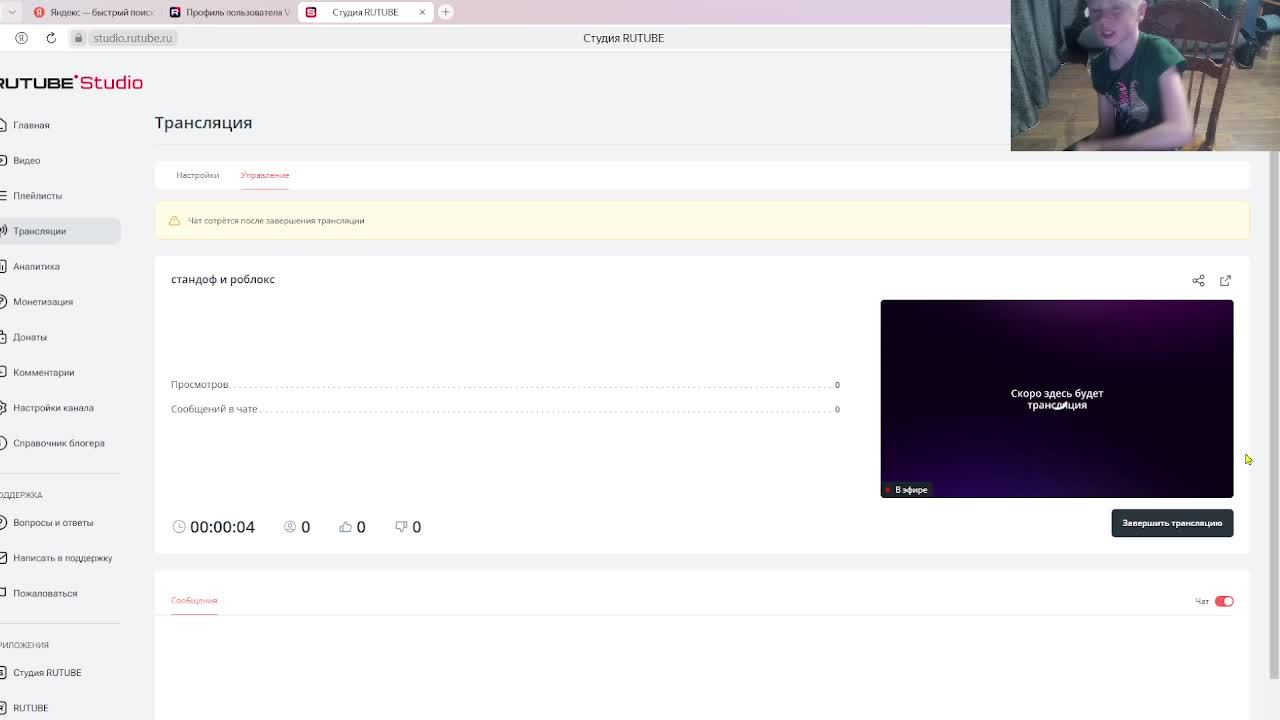Image resolution: width=1280 pixels, height=720 pixels.
Task: Open Видео in sidebar
Action: (27, 160)
